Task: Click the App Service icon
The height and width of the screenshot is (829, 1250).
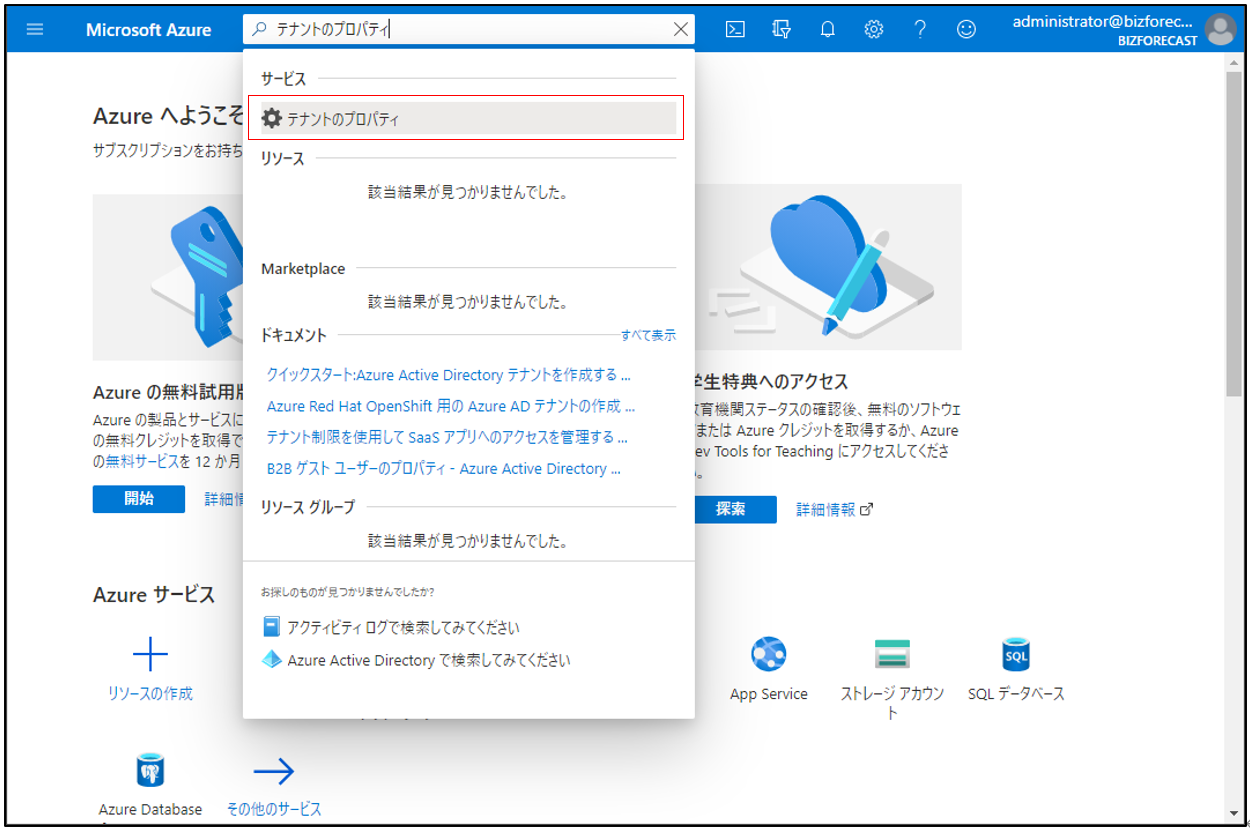Action: click(x=768, y=655)
